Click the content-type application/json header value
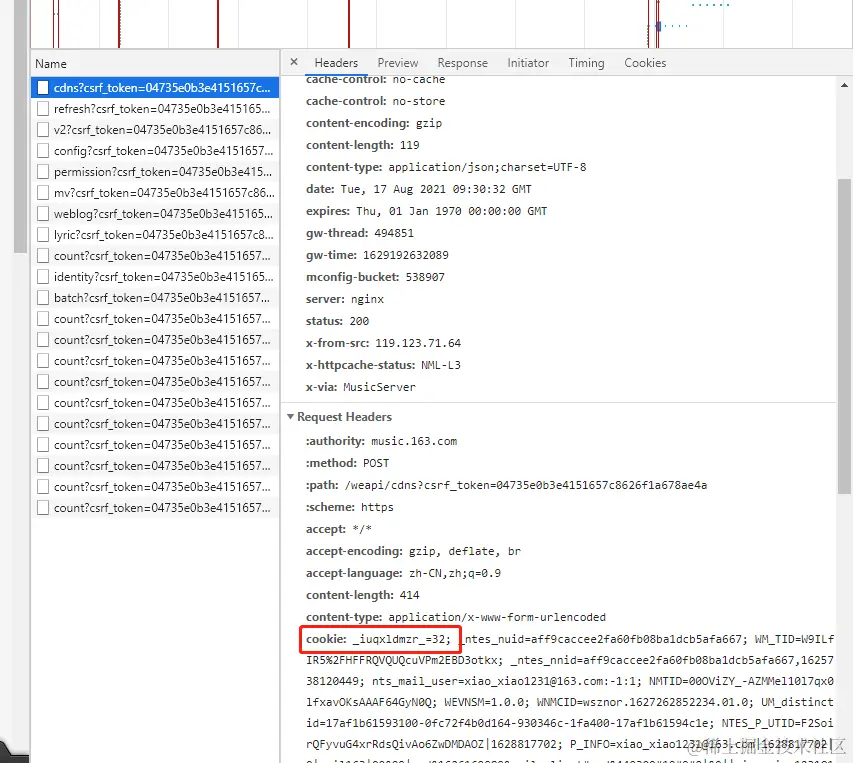This screenshot has height=763, width=853. click(x=487, y=167)
